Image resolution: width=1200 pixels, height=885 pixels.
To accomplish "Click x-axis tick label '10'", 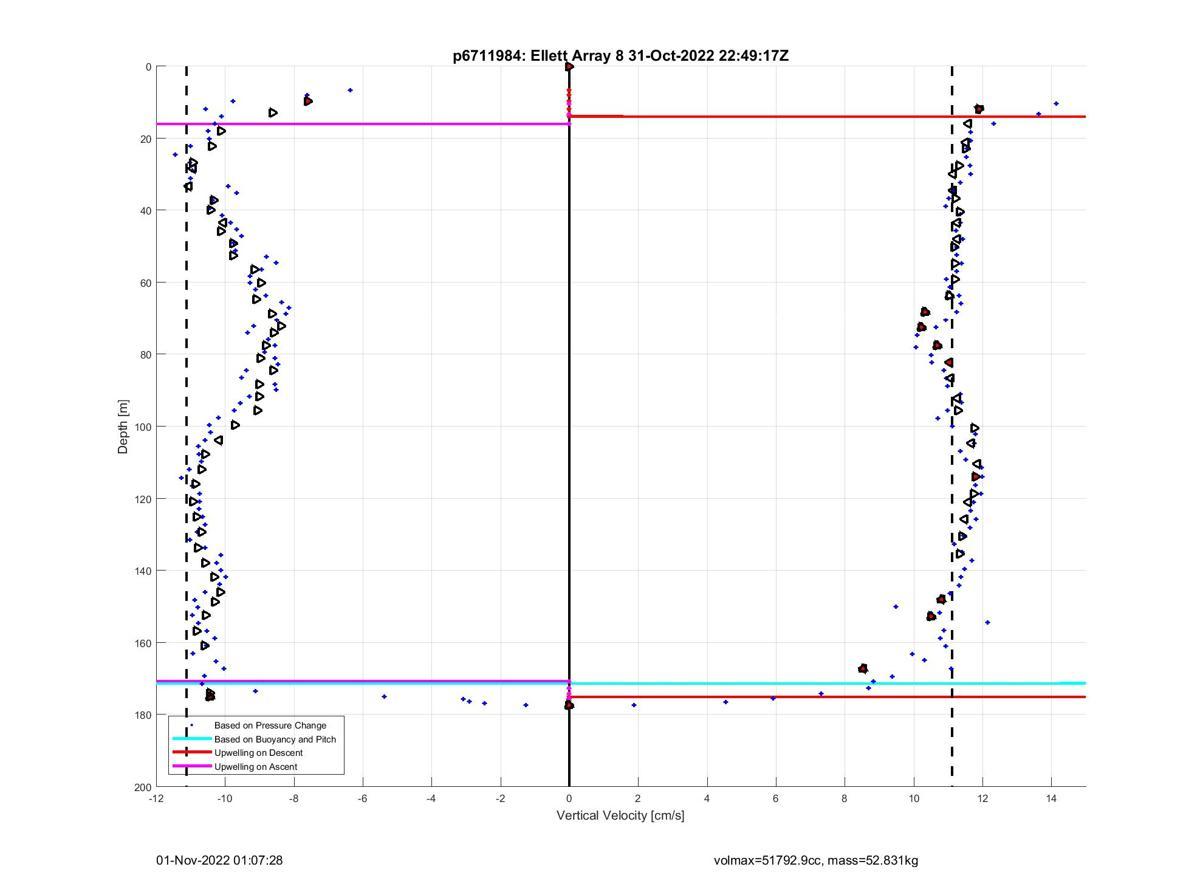I will 914,799.
